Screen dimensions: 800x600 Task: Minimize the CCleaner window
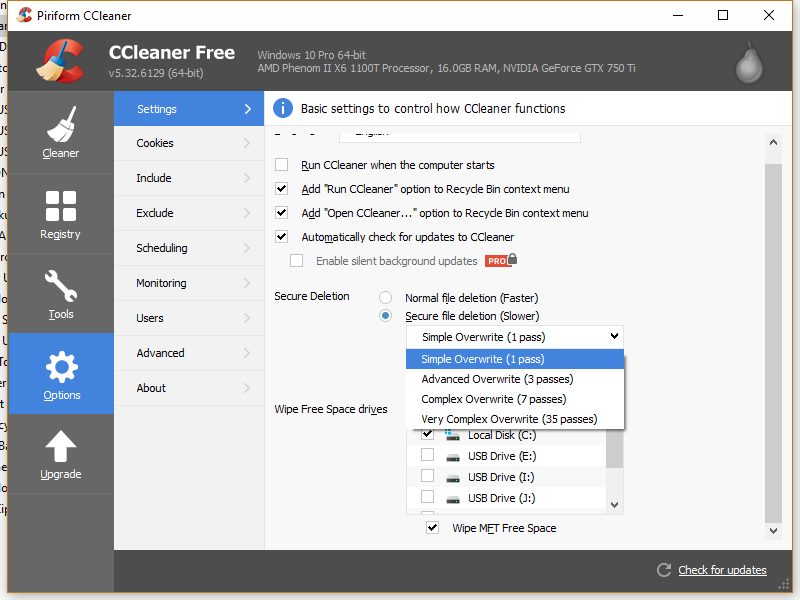678,15
